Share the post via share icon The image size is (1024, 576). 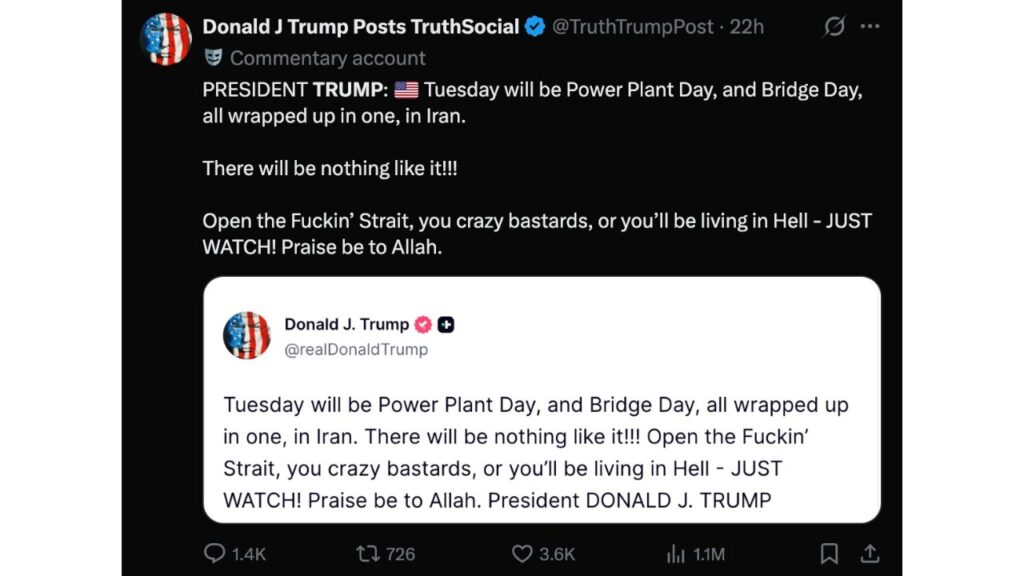tap(870, 553)
